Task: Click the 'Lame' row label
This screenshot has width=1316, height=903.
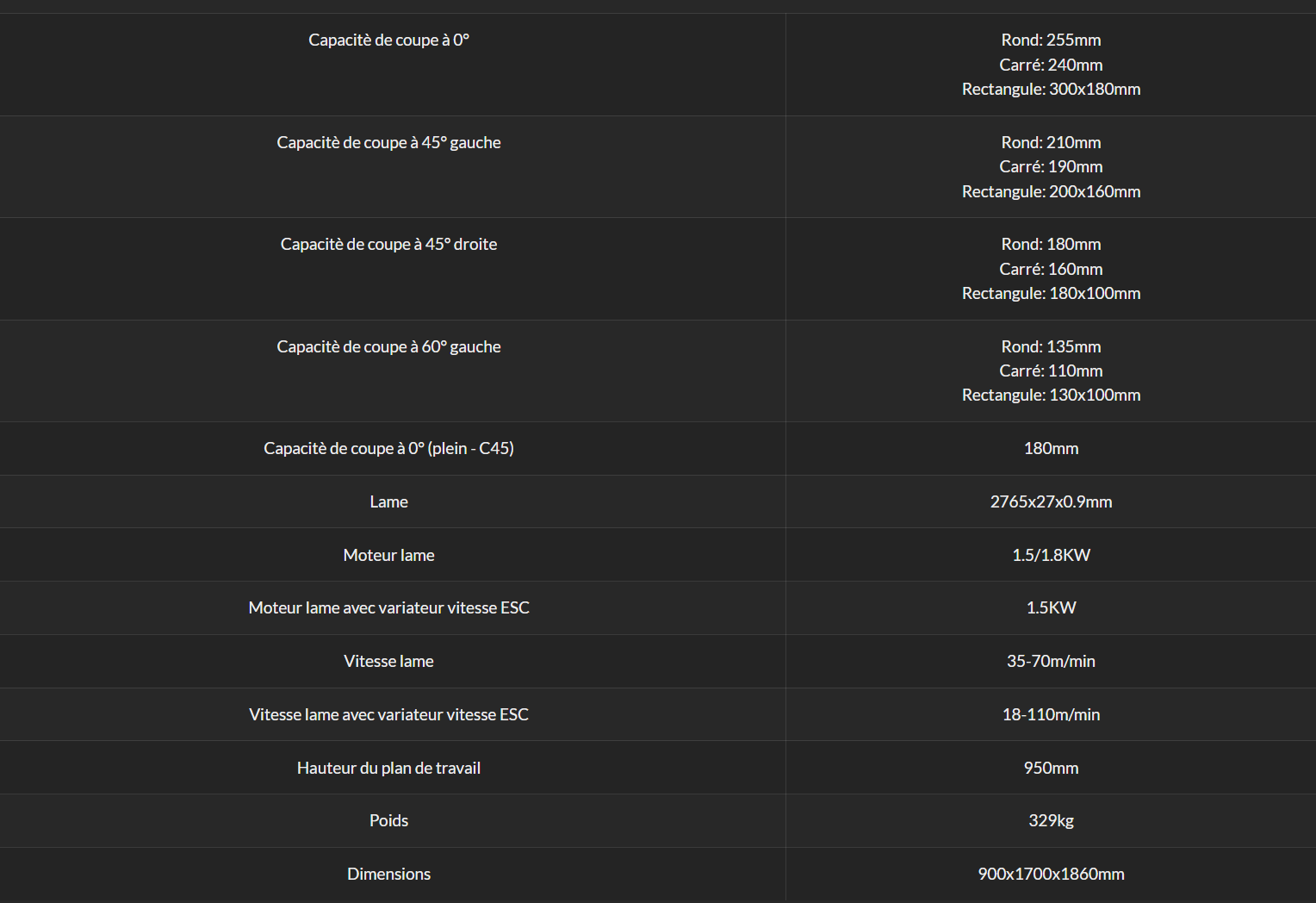Action: pos(388,501)
